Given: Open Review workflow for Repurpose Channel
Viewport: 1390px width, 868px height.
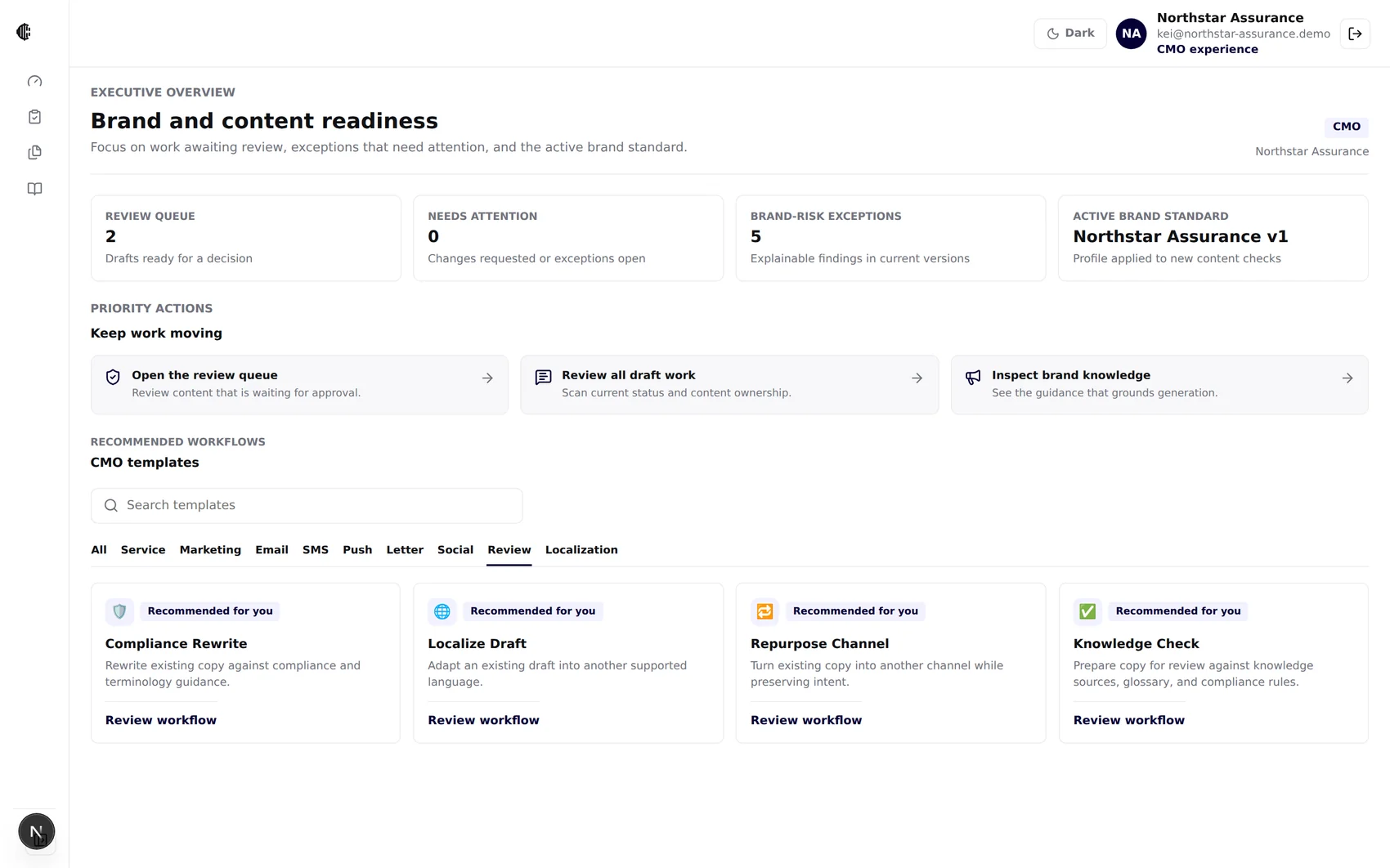Looking at the screenshot, I should (x=806, y=720).
